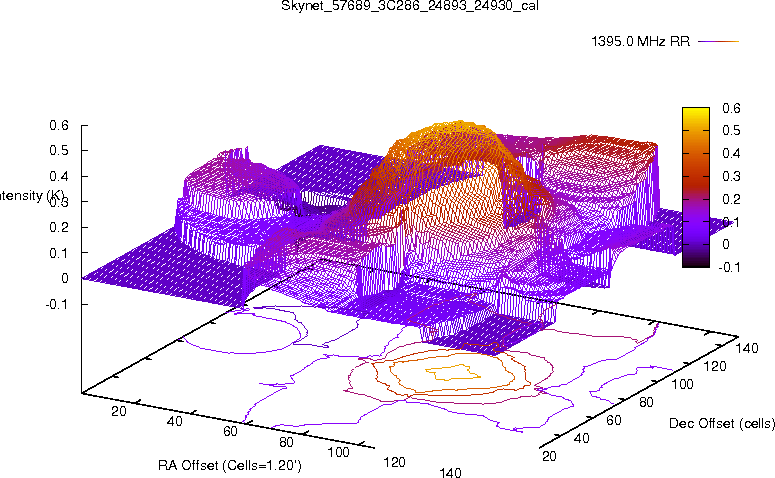Click the -0.1 tick on the intensity axis

pyautogui.click(x=57, y=304)
